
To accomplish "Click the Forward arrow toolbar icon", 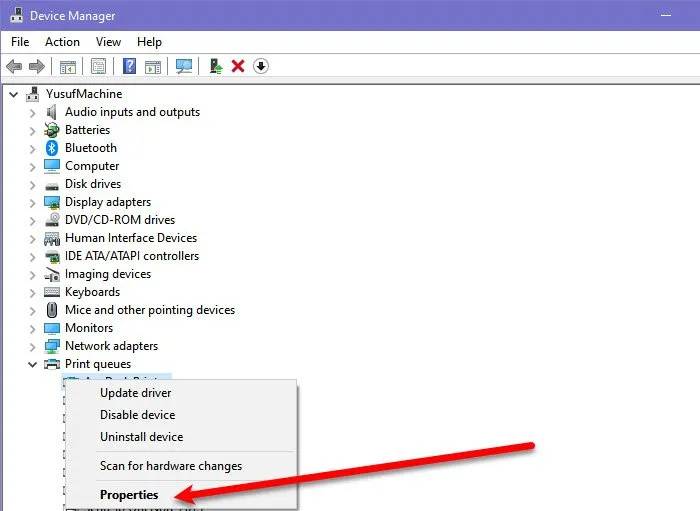I will point(37,66).
